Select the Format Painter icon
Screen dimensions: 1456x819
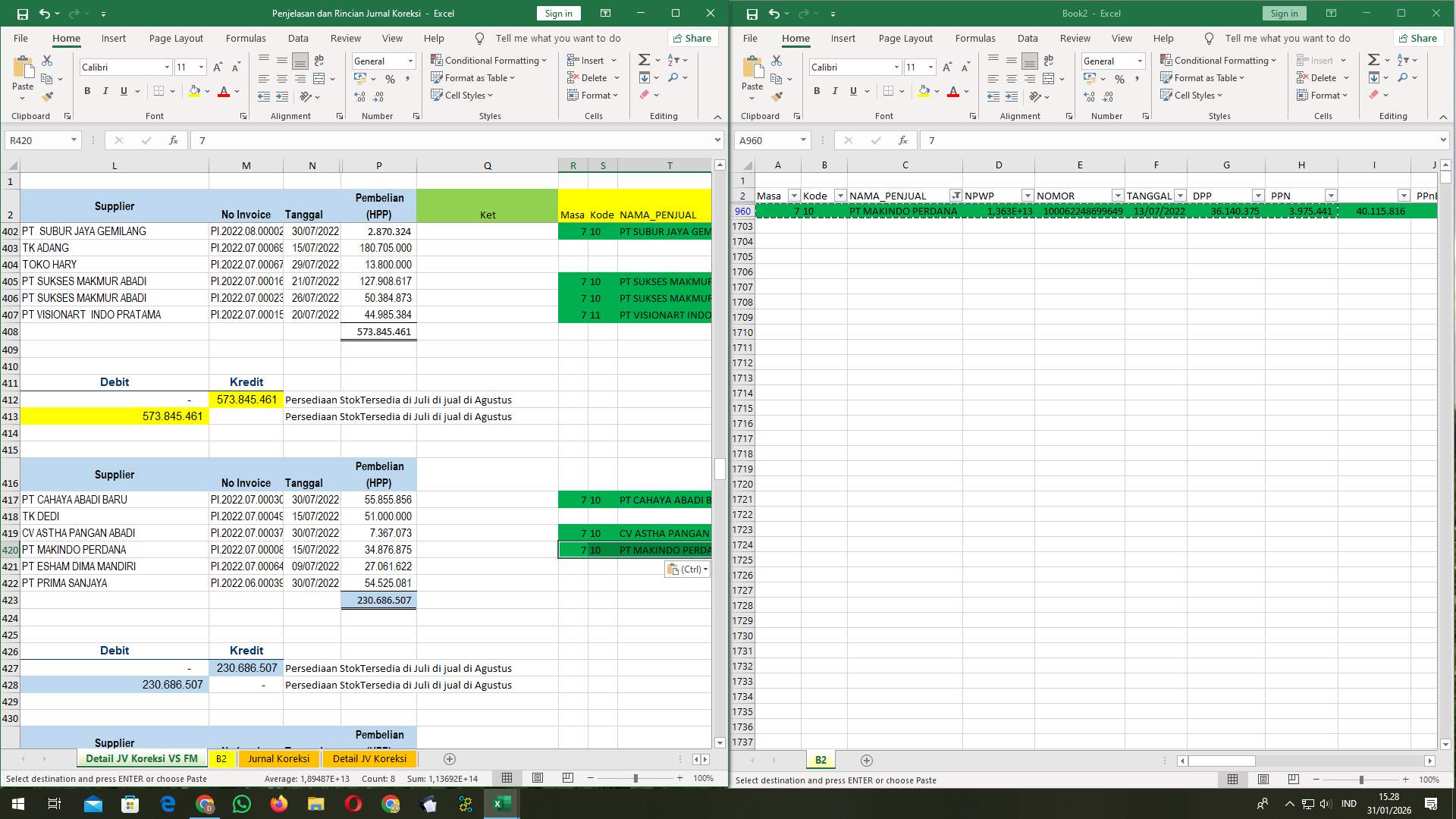pos(48,96)
